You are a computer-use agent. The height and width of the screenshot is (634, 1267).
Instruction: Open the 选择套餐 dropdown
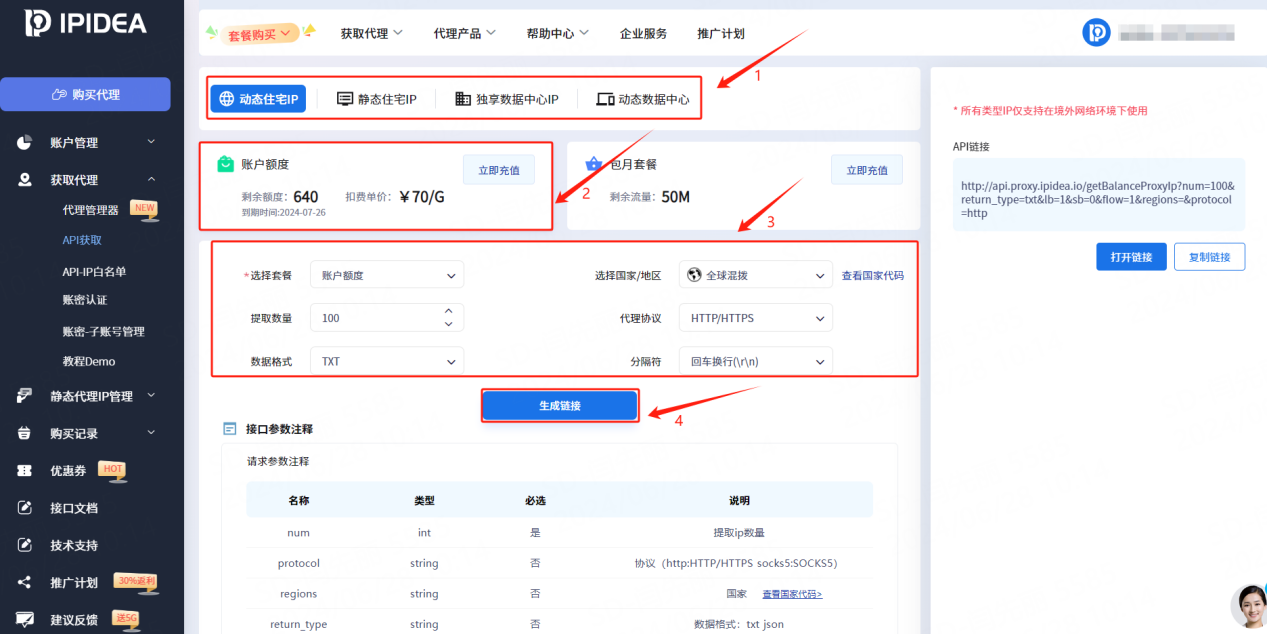click(387, 275)
